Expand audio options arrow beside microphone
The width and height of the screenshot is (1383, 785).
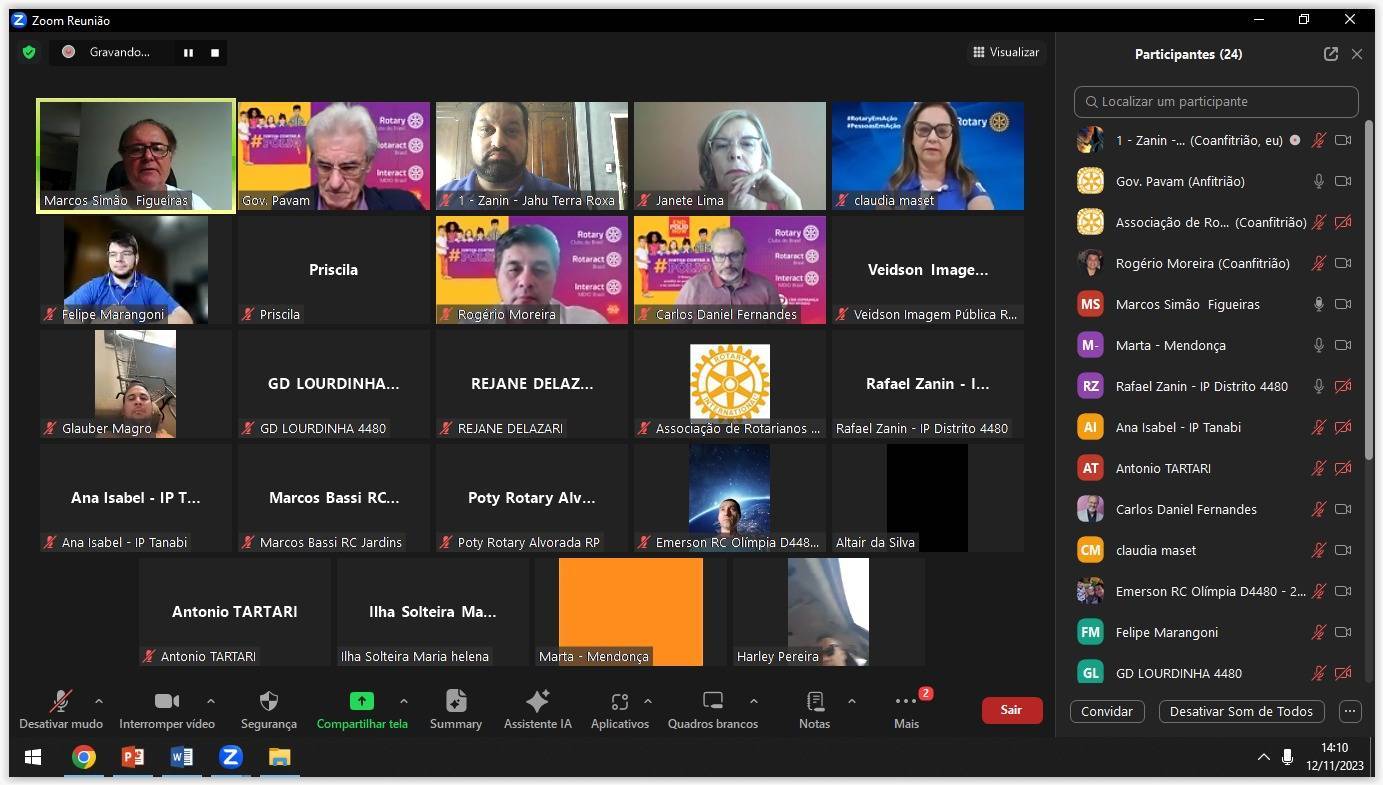[98, 701]
